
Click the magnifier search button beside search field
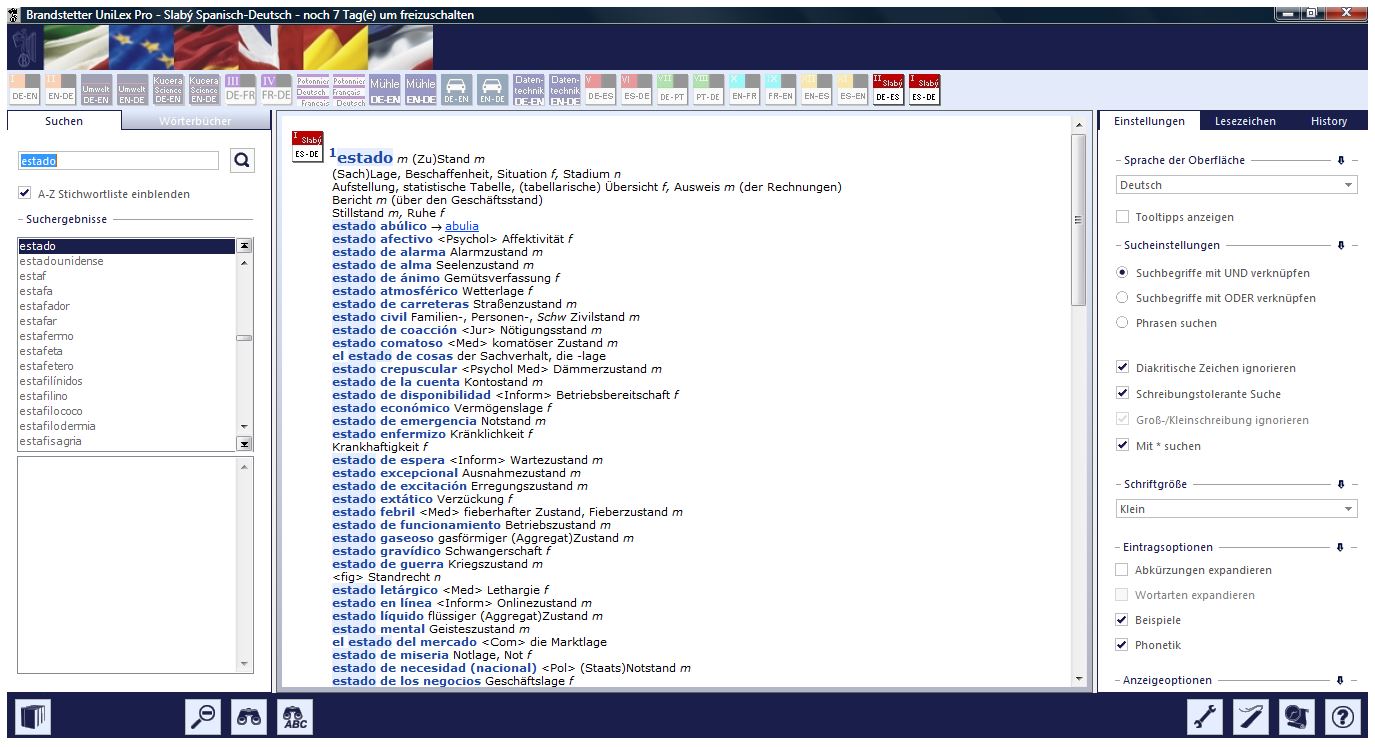tap(242, 160)
